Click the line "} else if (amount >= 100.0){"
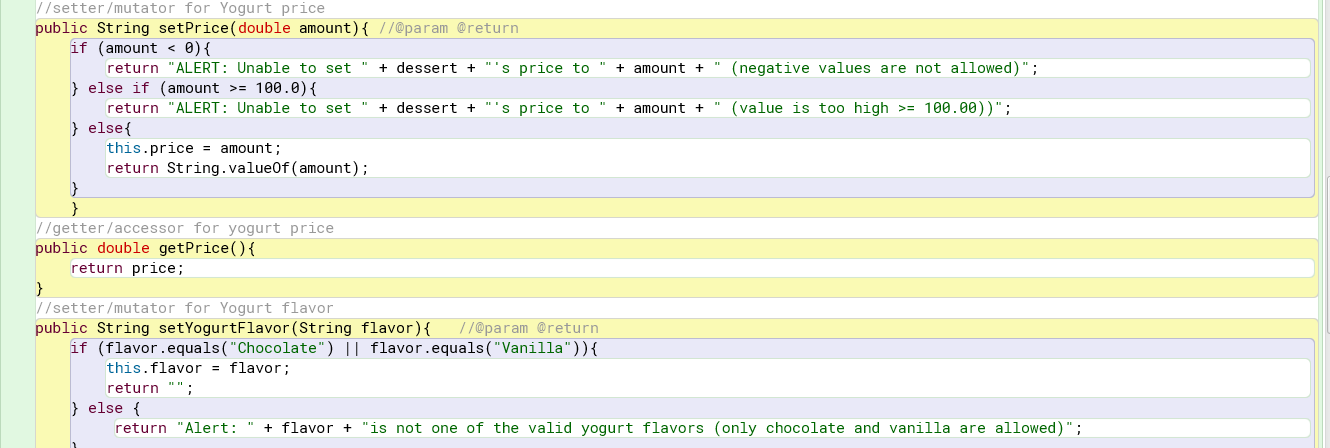Viewport: 1330px width, 448px height. [x=194, y=88]
